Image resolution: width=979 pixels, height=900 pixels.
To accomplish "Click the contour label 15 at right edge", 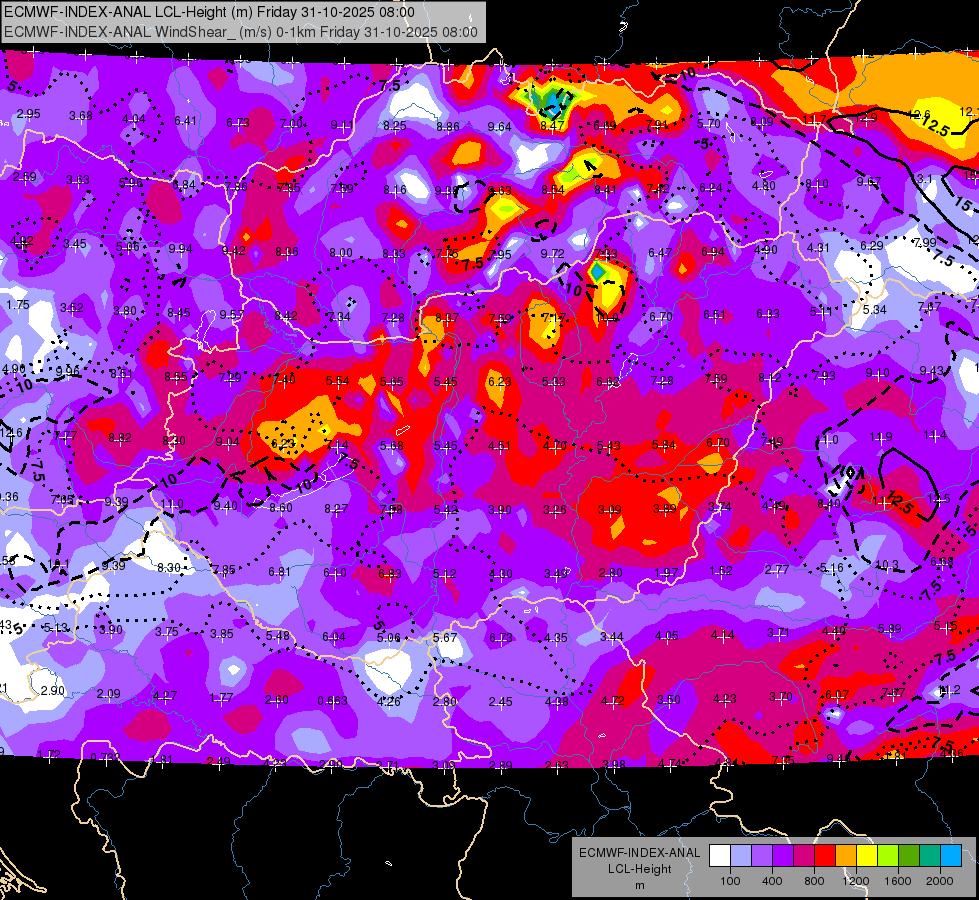I will coord(963,205).
